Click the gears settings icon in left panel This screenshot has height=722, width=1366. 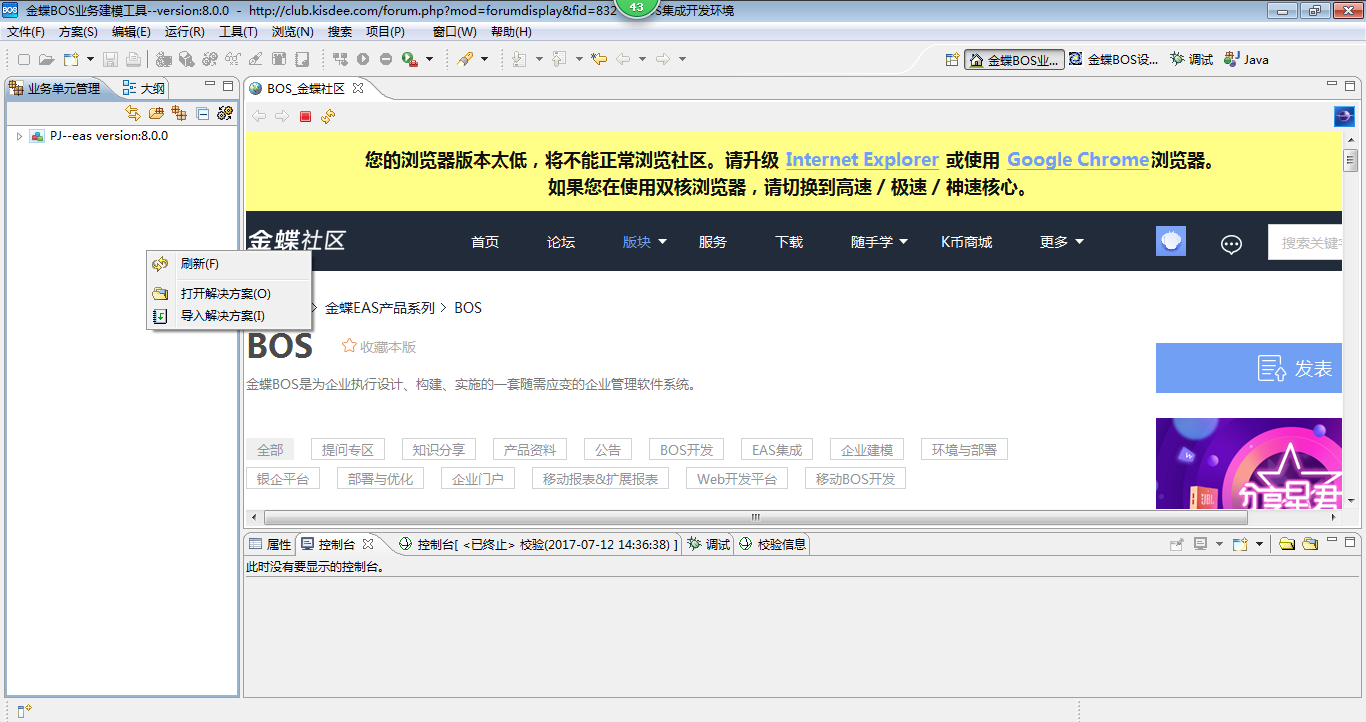click(225, 113)
